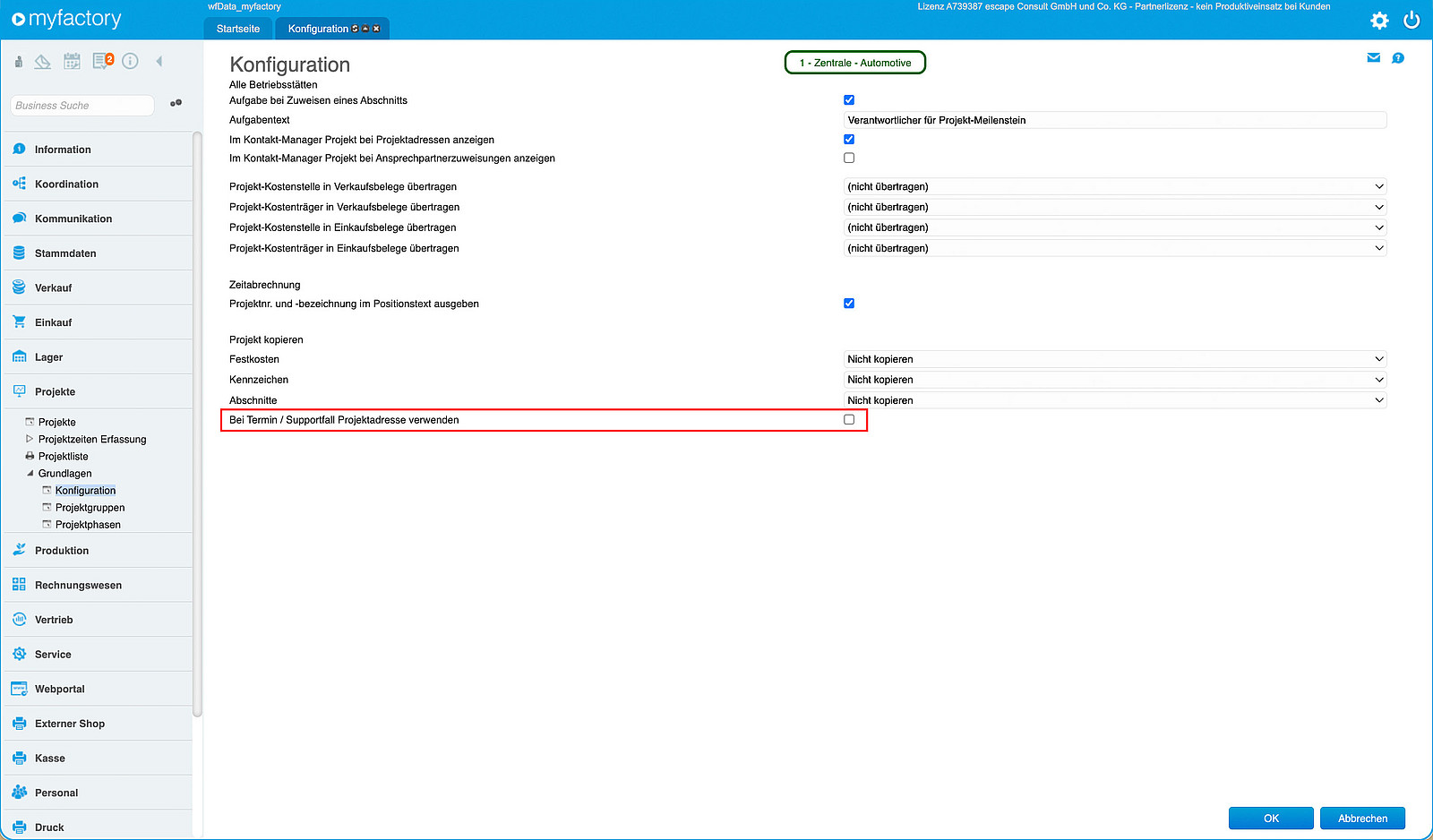Click the Externer Shop icon in sidebar
This screenshot has height=840, width=1433.
click(x=20, y=723)
